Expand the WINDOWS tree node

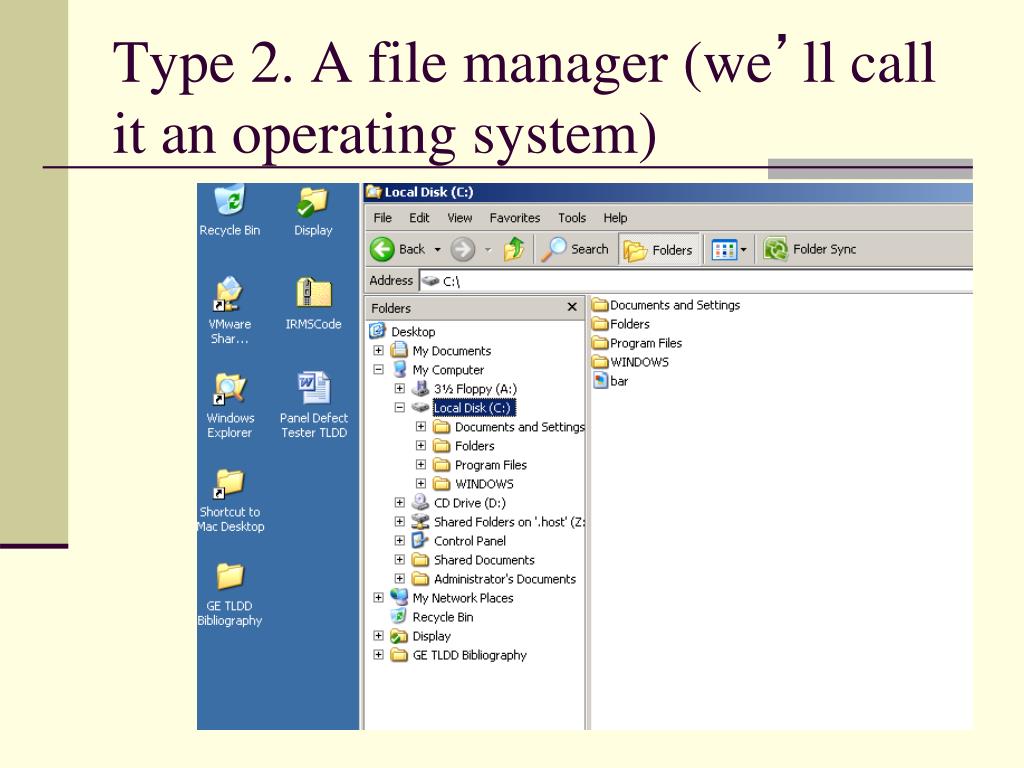coord(421,483)
